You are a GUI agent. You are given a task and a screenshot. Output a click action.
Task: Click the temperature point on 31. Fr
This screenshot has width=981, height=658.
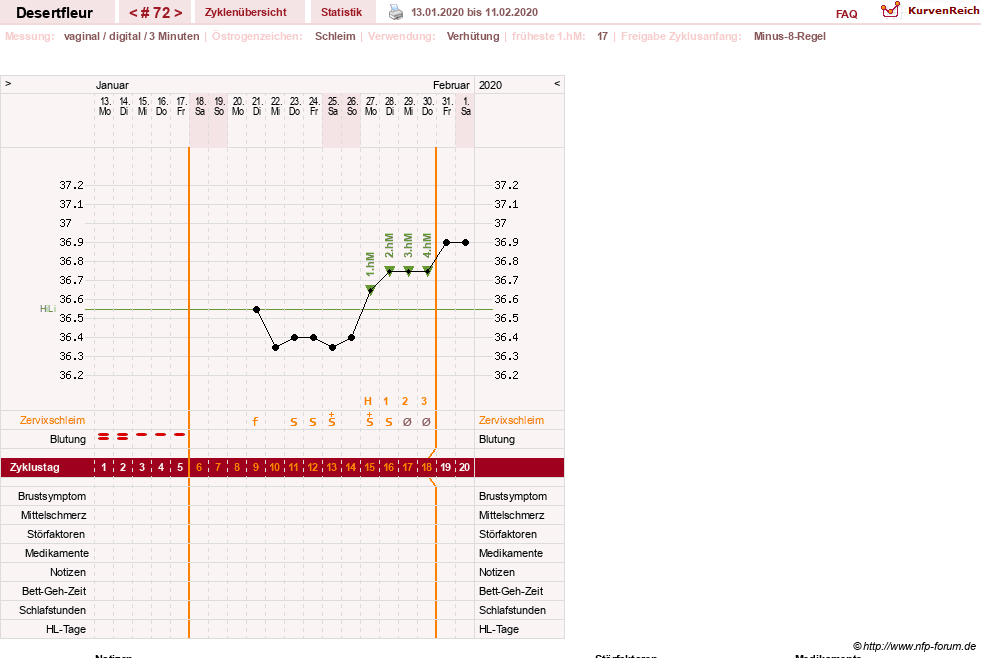[x=447, y=243]
